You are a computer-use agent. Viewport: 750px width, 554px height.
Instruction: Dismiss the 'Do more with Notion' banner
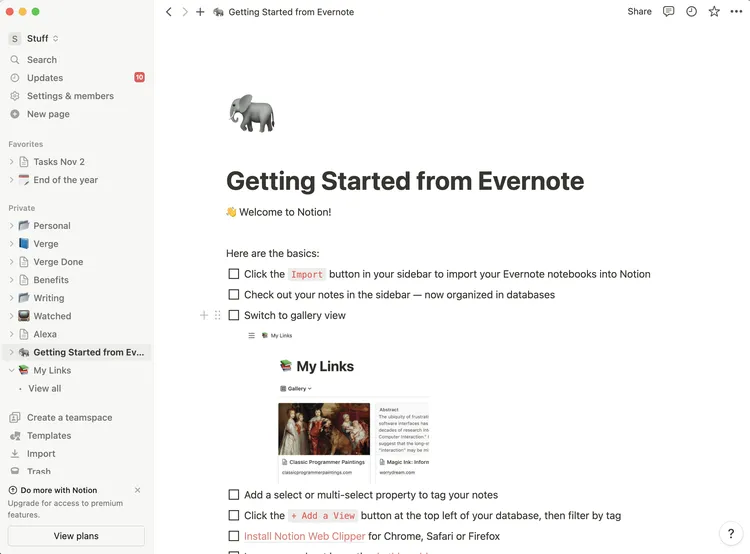click(137, 490)
